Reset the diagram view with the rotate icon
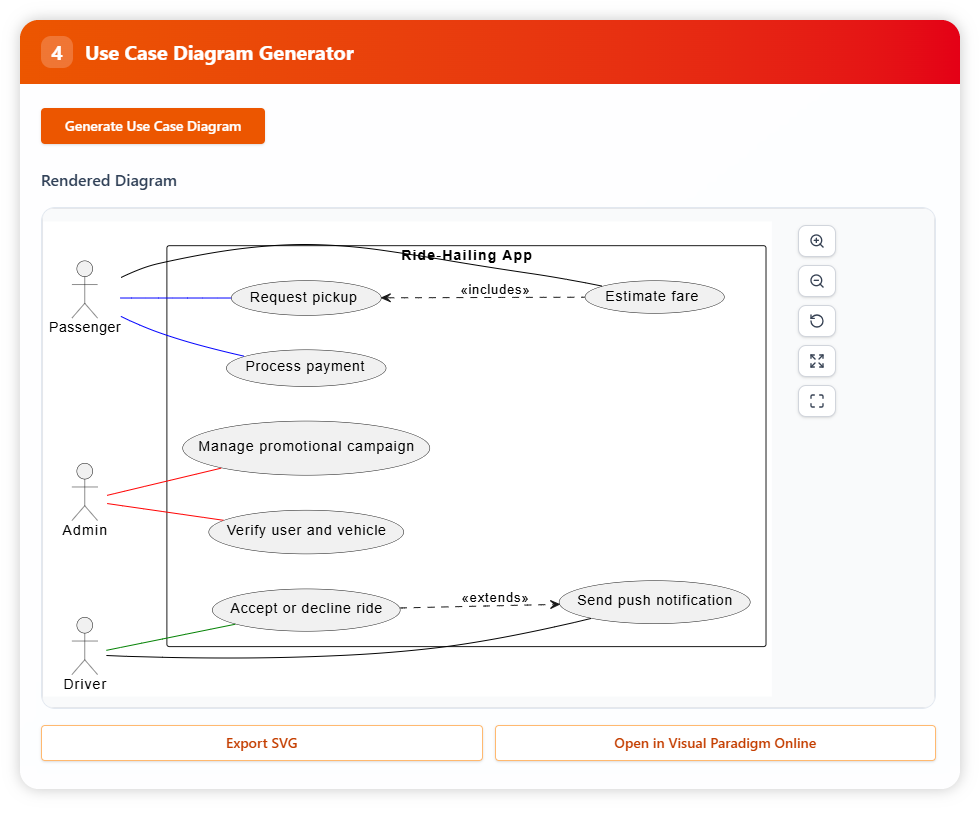Image resolution: width=980 pixels, height=813 pixels. 817,321
